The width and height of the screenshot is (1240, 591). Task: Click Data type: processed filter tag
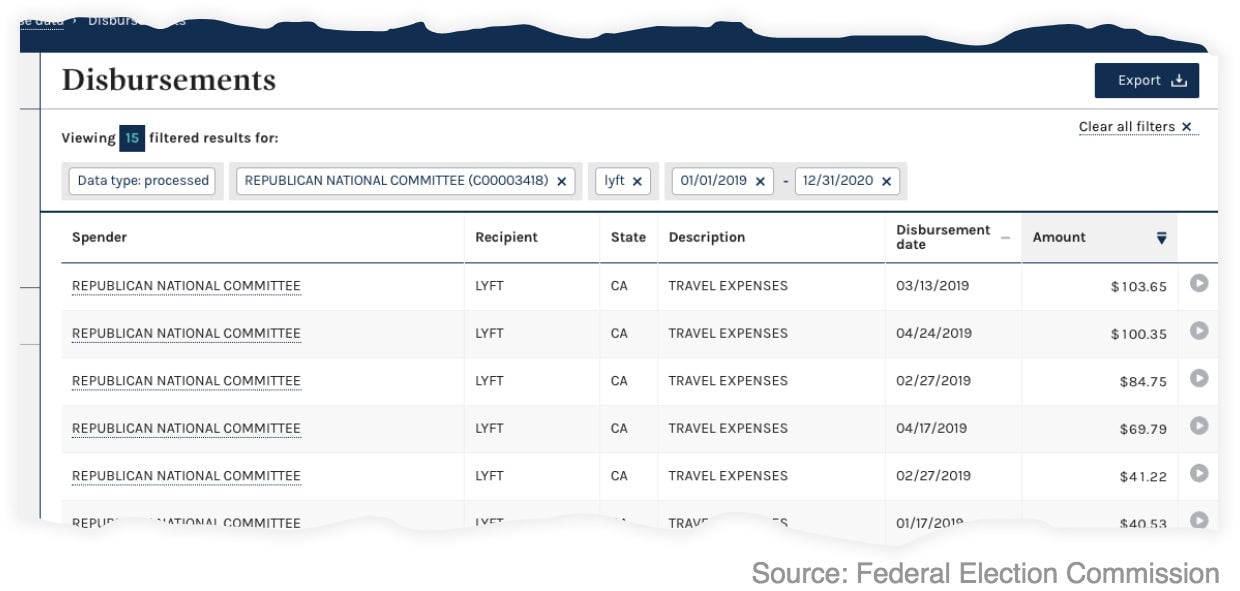[x=143, y=181]
